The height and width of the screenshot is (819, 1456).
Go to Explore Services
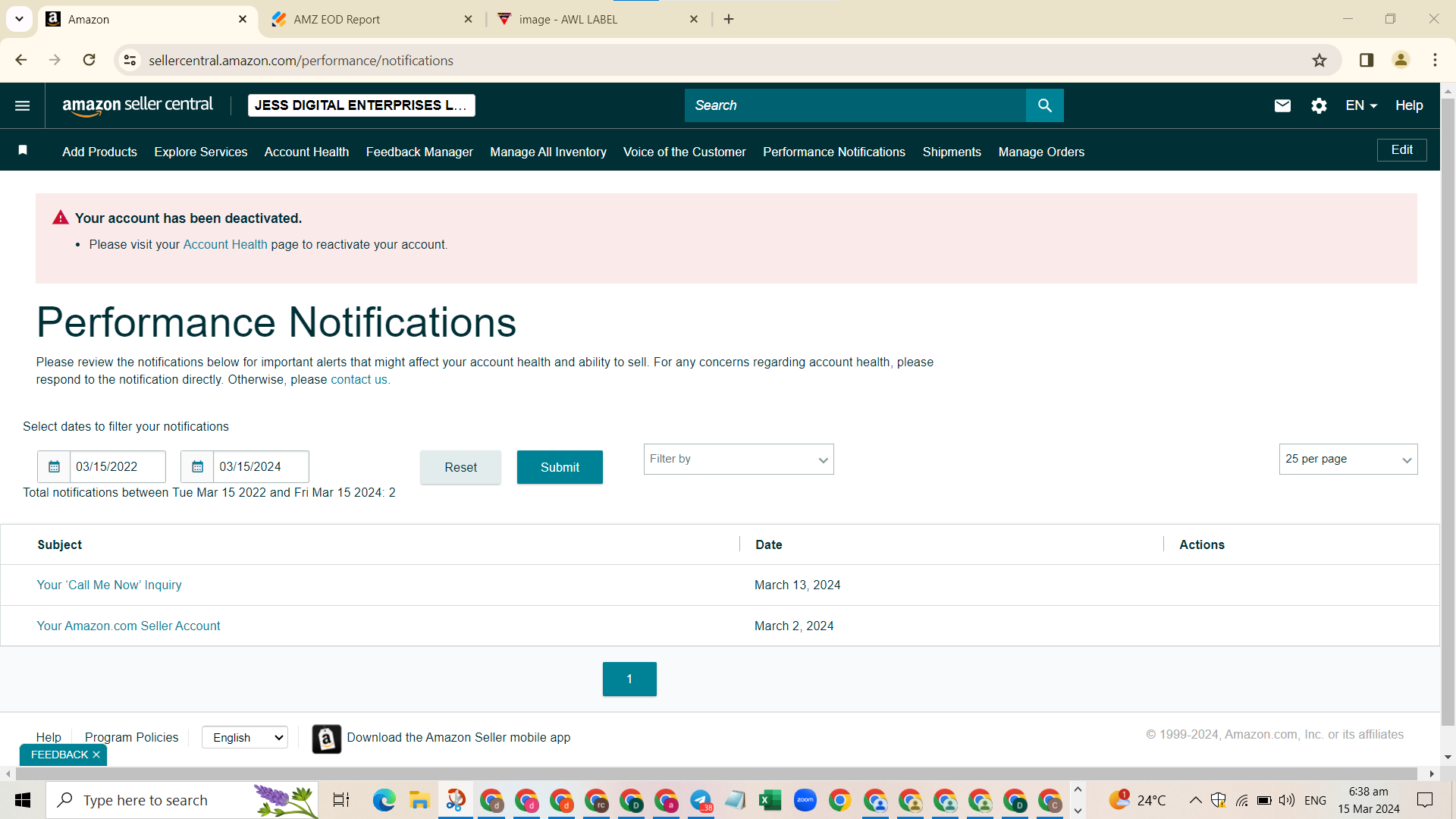pyautogui.click(x=201, y=152)
